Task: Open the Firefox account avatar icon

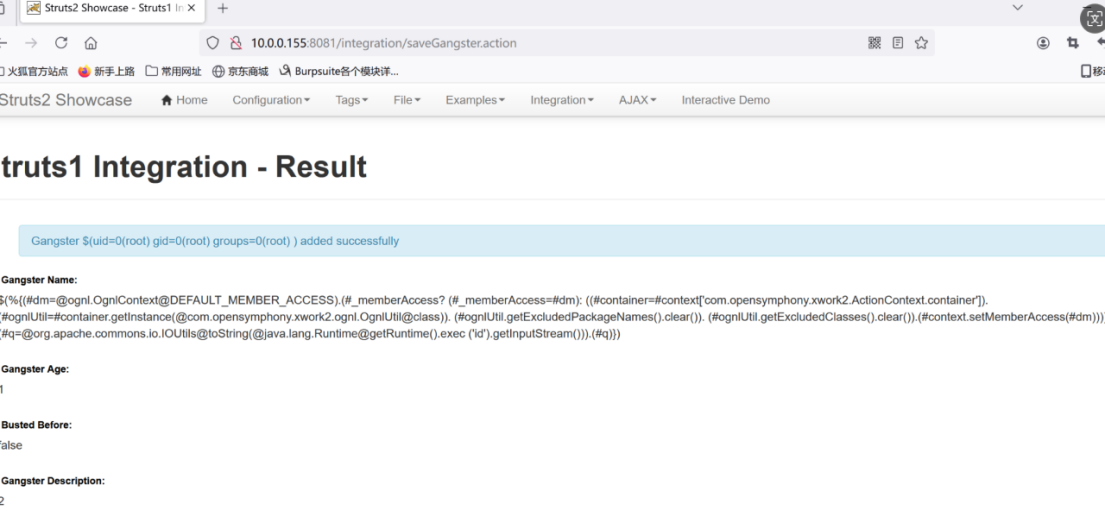Action: [1043, 43]
